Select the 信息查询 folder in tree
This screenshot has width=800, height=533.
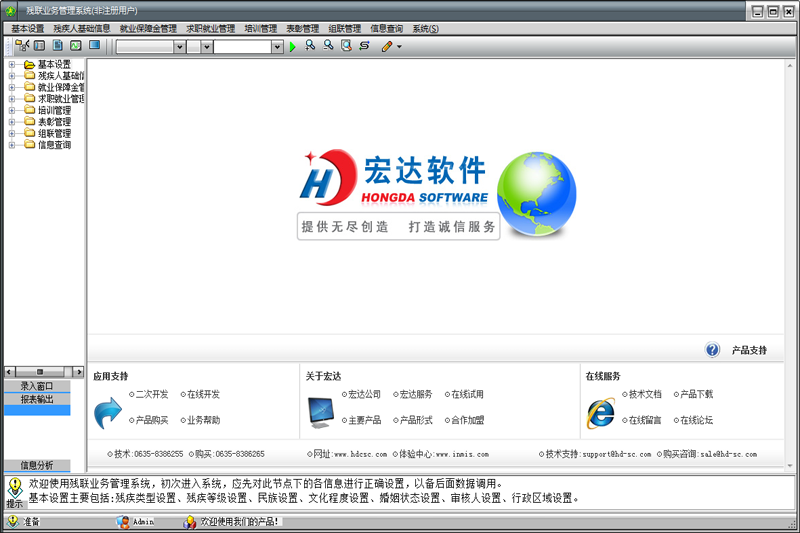pyautogui.click(x=54, y=145)
